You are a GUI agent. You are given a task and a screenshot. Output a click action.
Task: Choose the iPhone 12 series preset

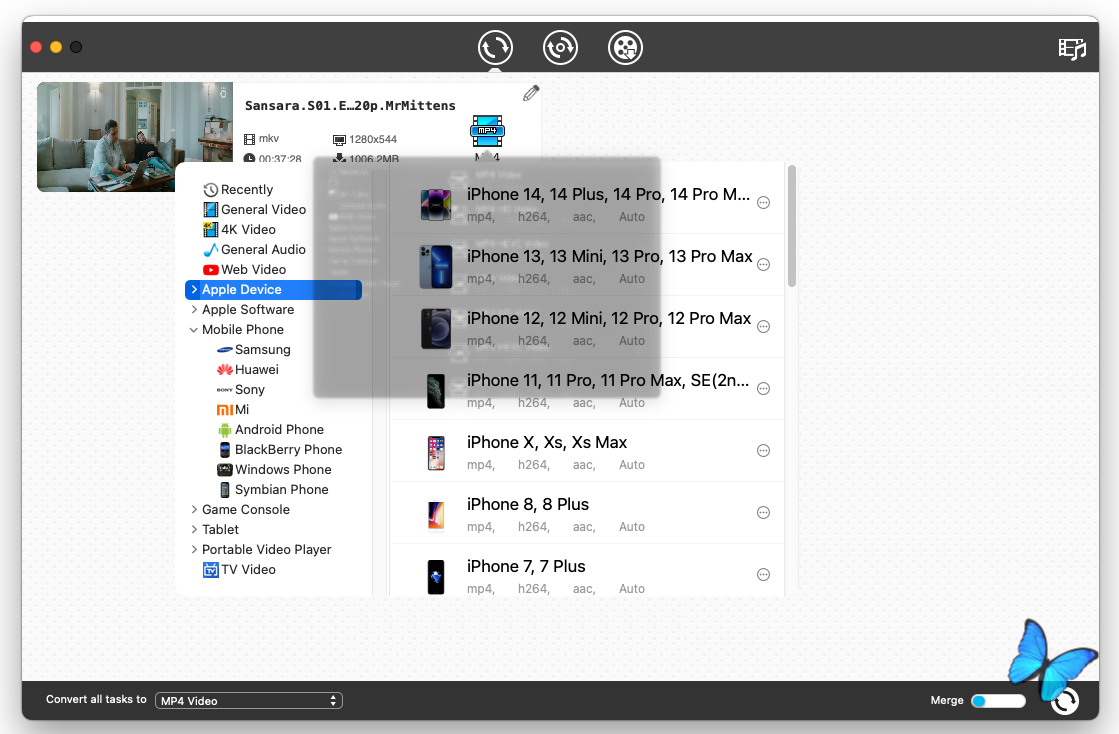pos(587,327)
